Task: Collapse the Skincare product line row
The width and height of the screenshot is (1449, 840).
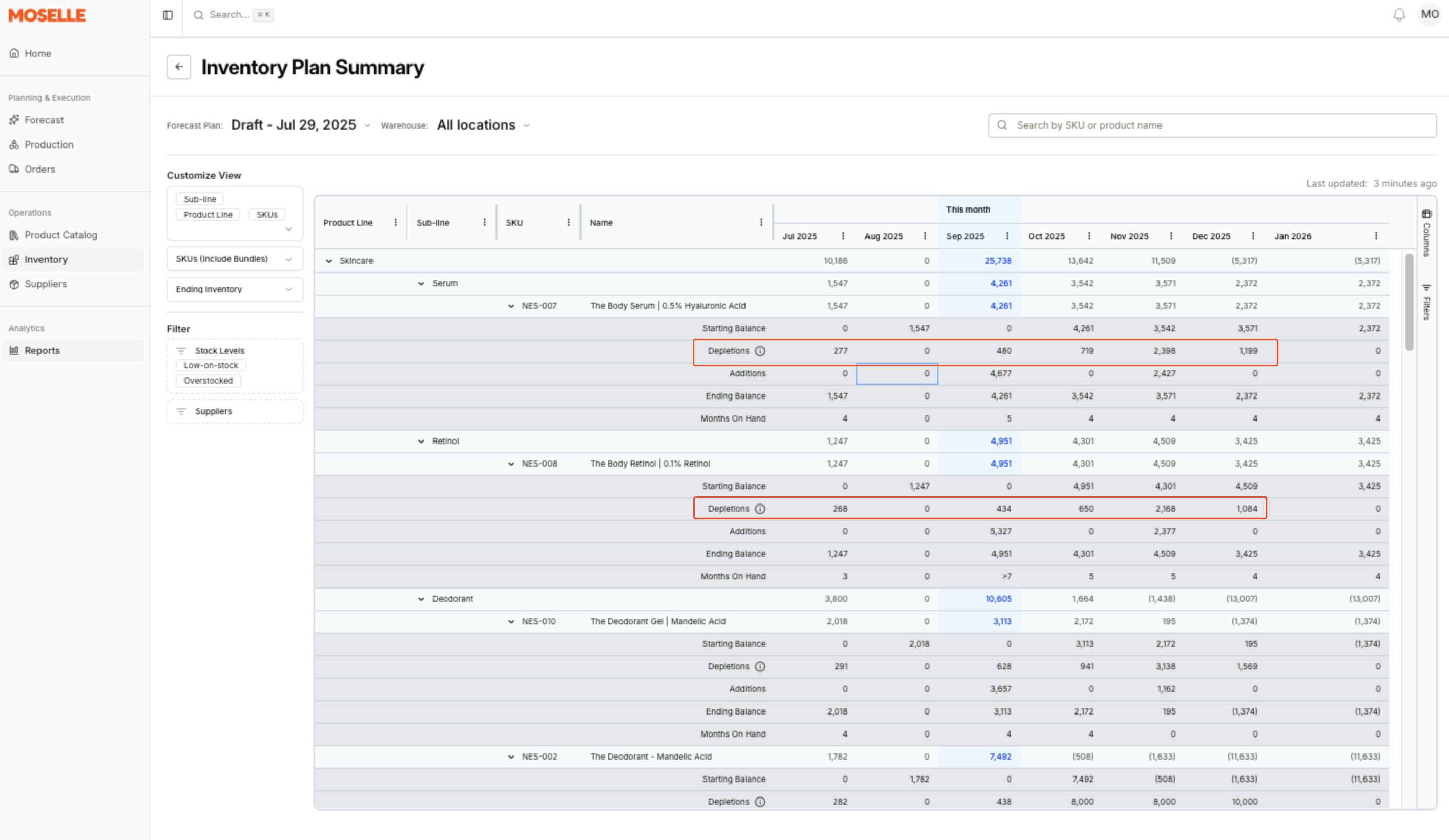Action: point(329,261)
